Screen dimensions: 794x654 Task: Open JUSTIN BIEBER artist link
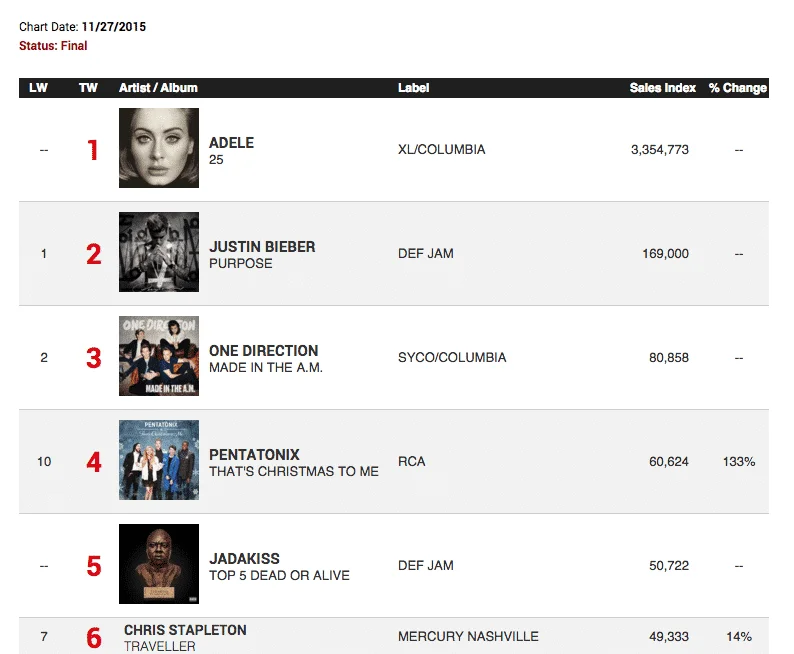[262, 246]
